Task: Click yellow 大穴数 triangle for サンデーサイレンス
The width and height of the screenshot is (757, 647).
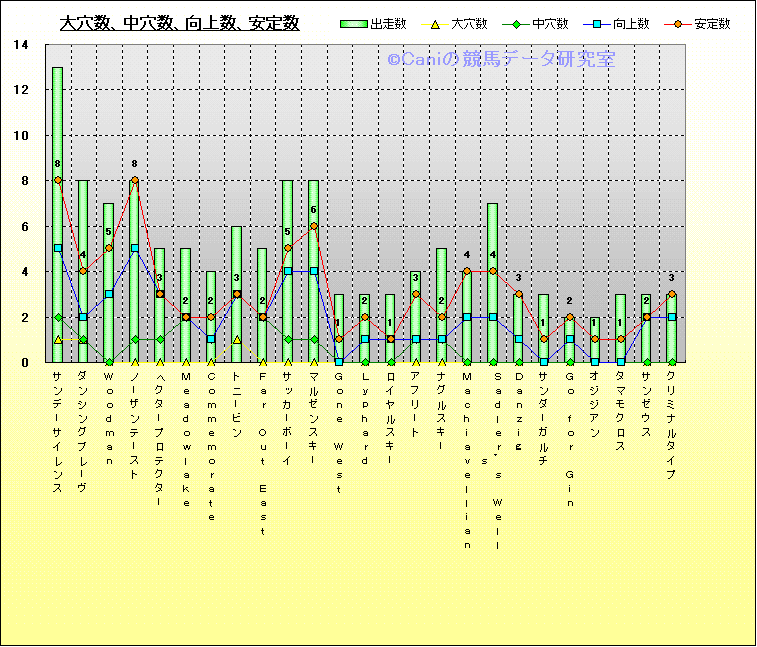Action: [x=58, y=340]
